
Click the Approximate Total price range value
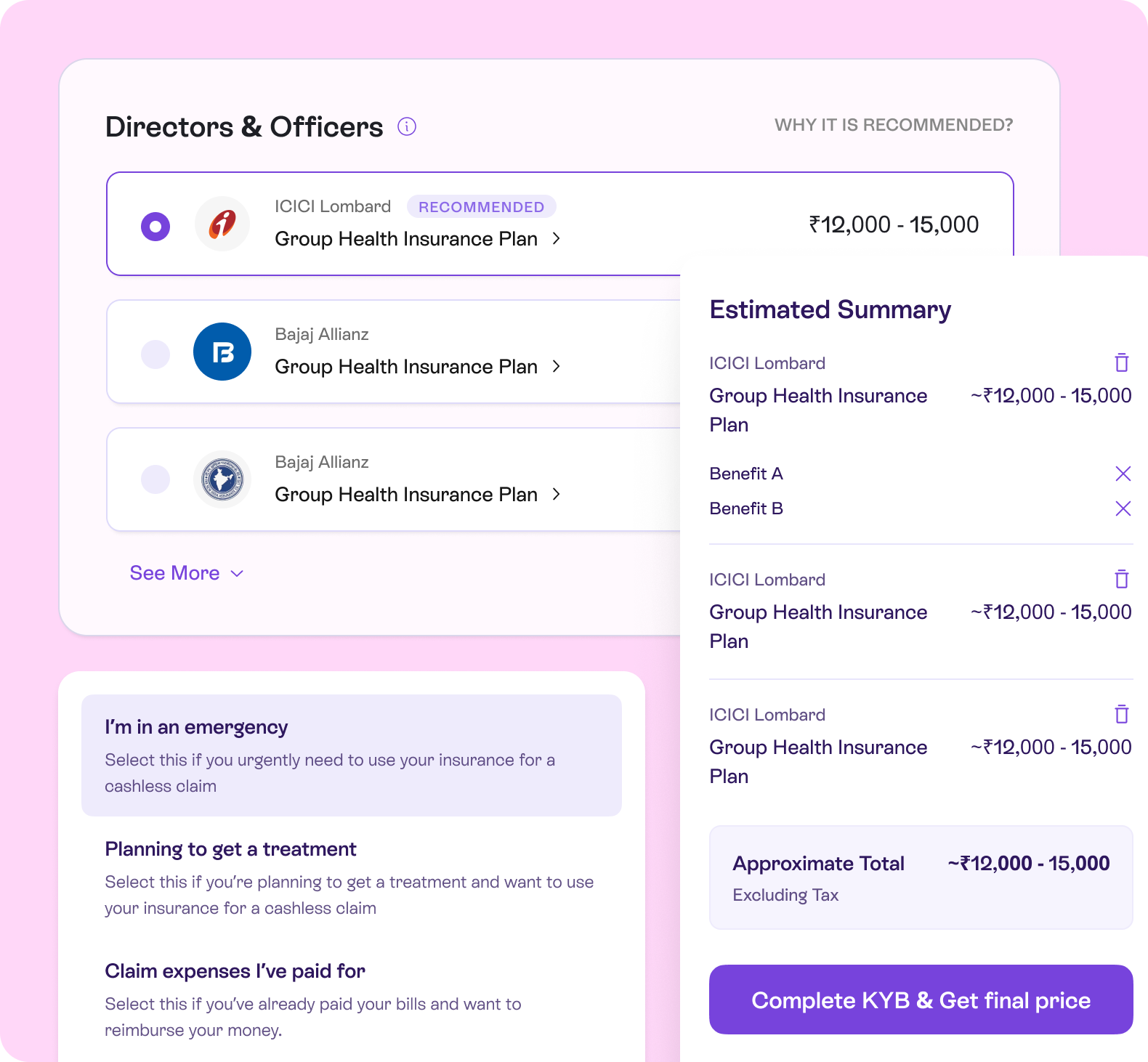(1029, 863)
